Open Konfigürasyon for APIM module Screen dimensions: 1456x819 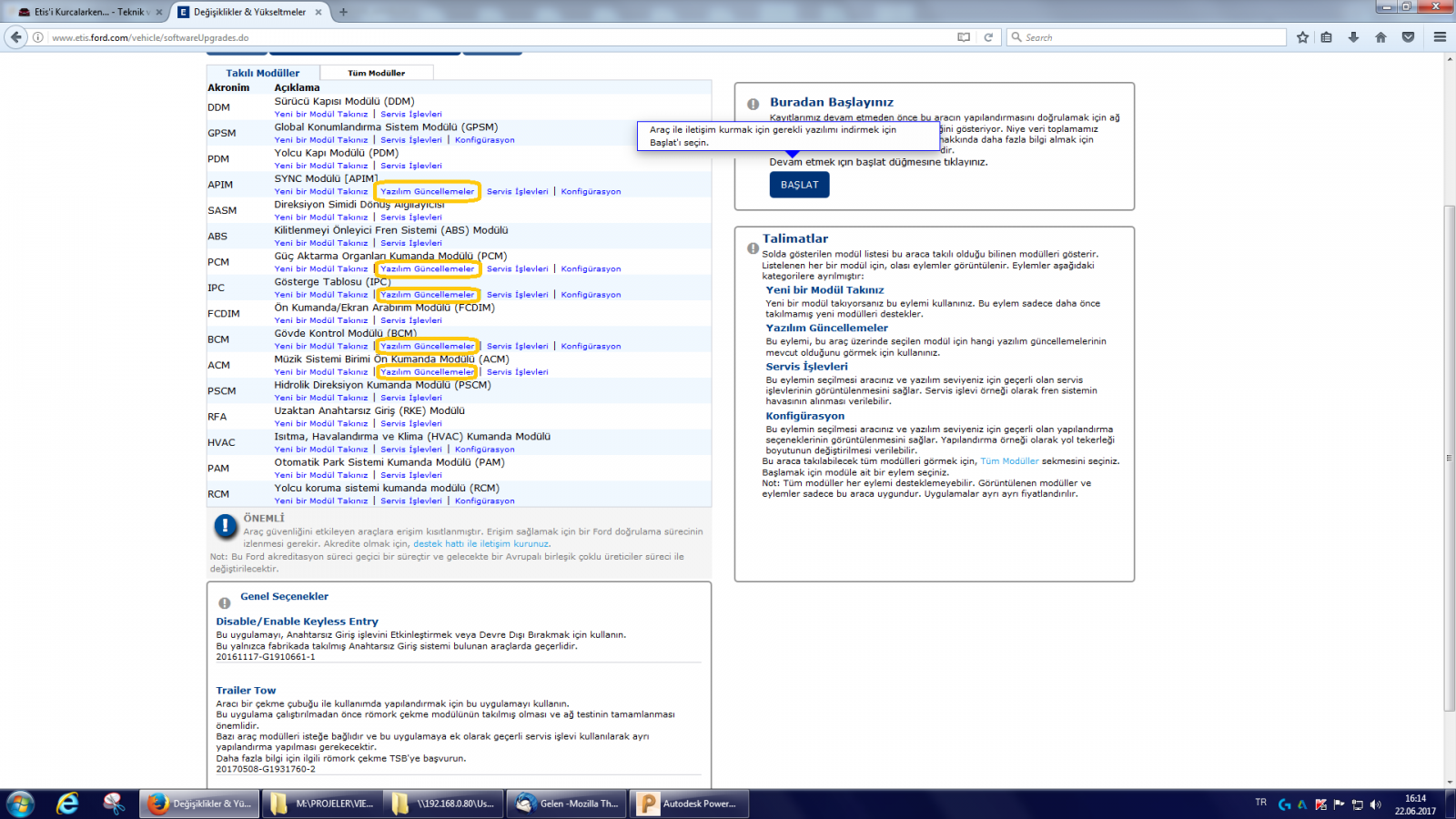(591, 191)
